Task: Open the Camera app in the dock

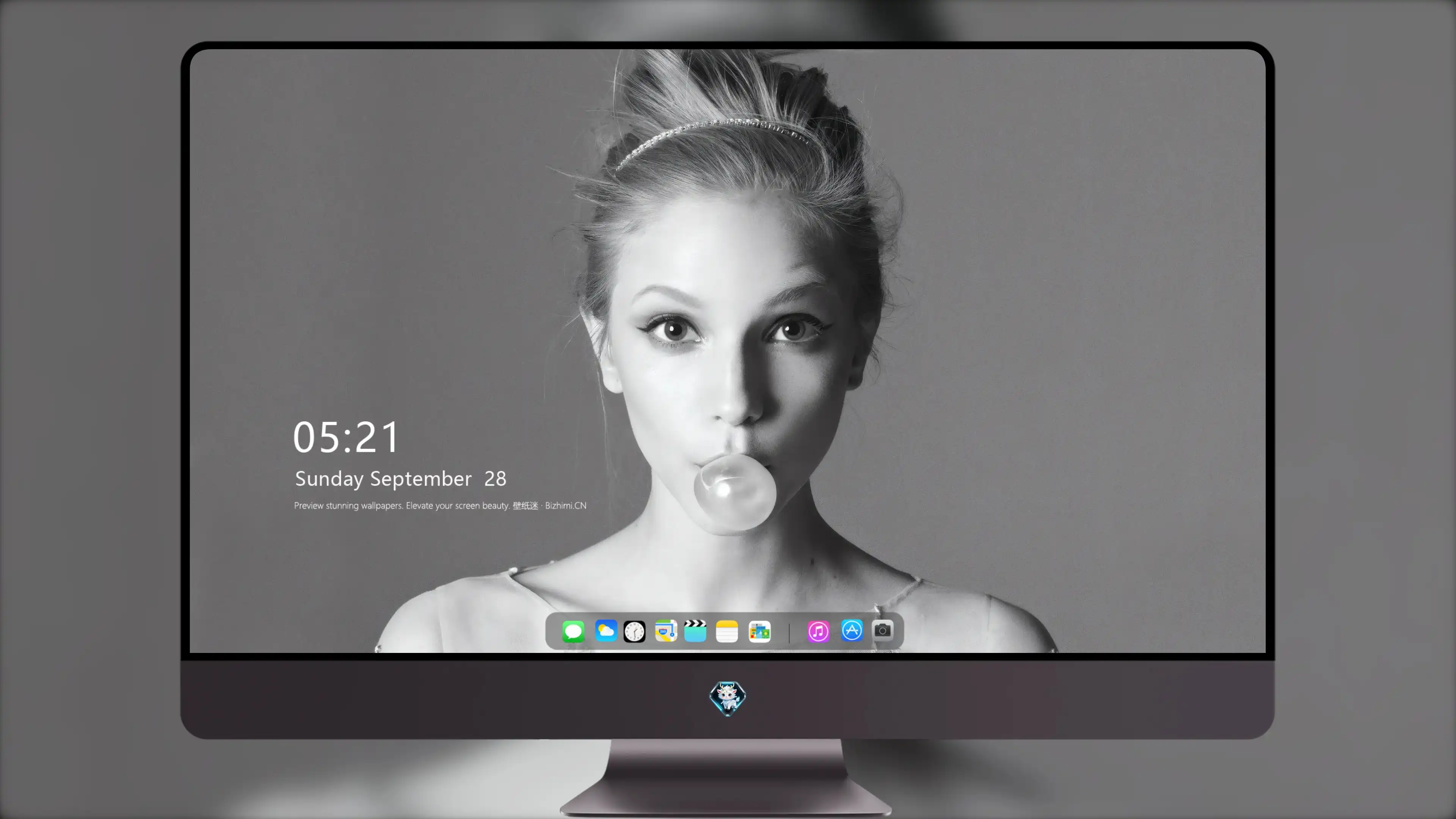Action: (882, 630)
